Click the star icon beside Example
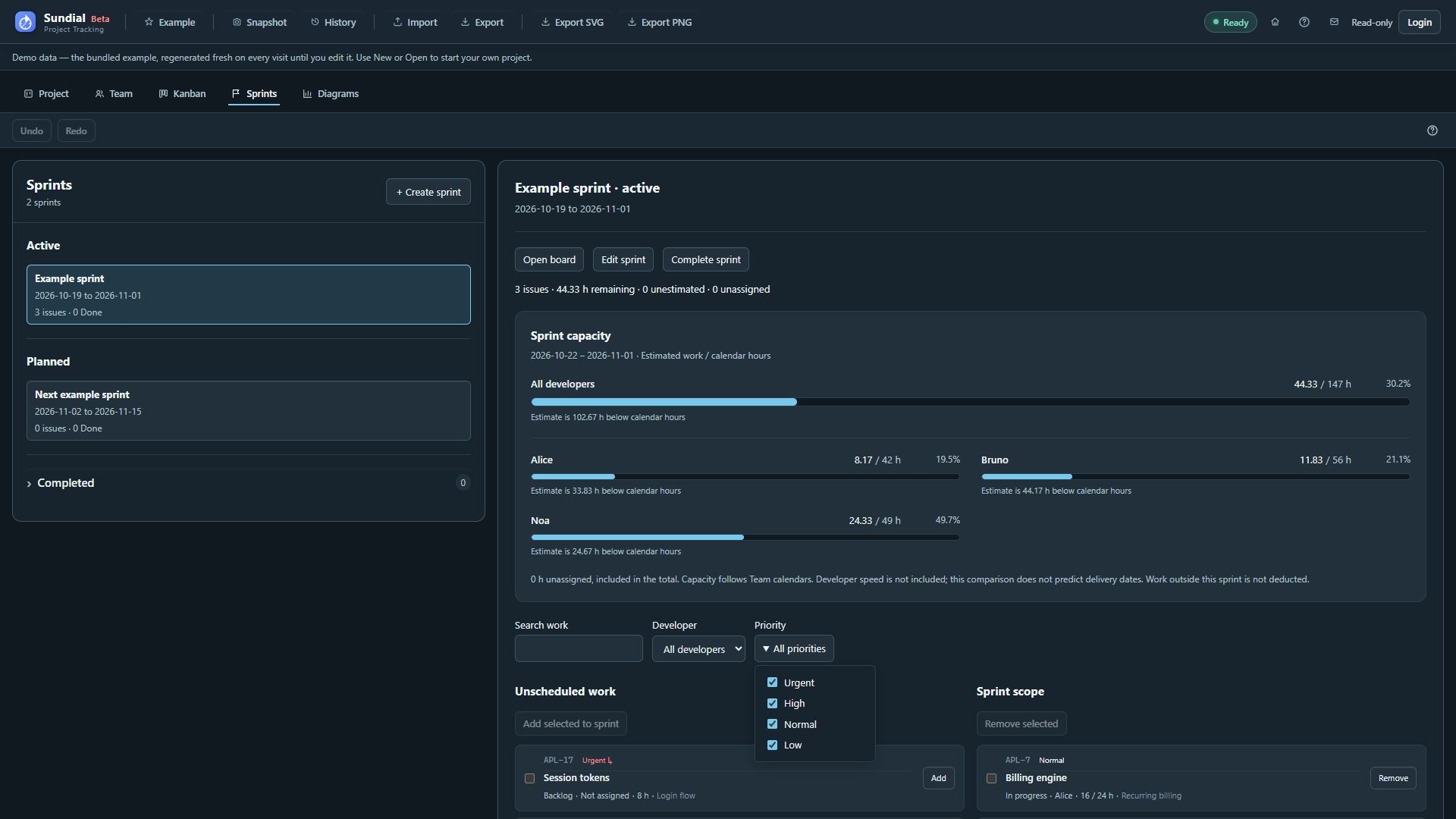The image size is (1456, 819). click(x=149, y=22)
